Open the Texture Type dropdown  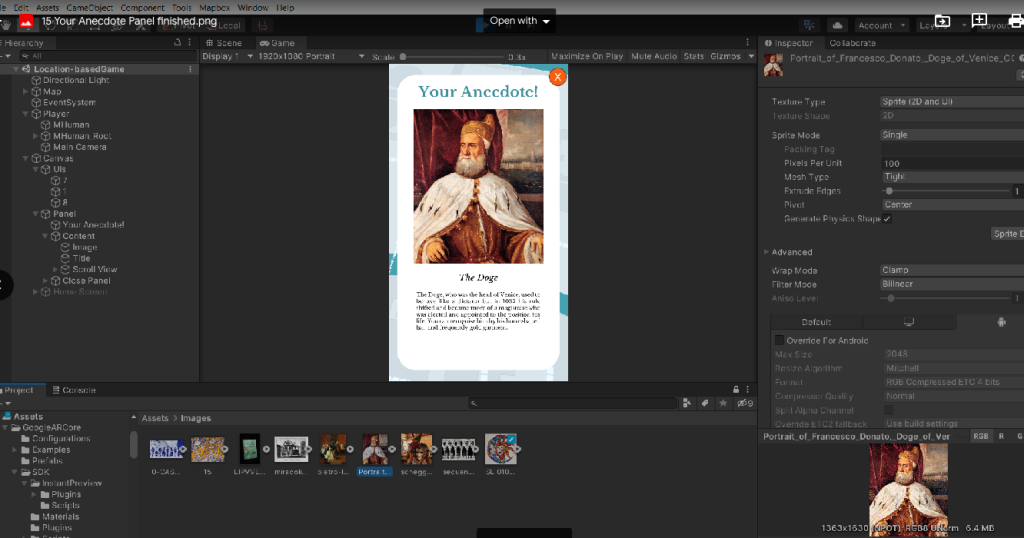pos(952,102)
